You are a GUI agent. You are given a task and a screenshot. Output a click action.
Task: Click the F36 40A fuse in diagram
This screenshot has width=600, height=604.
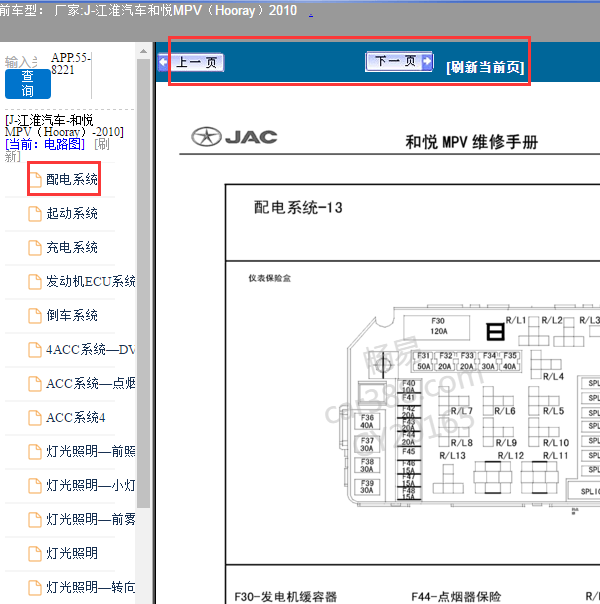[367, 421]
